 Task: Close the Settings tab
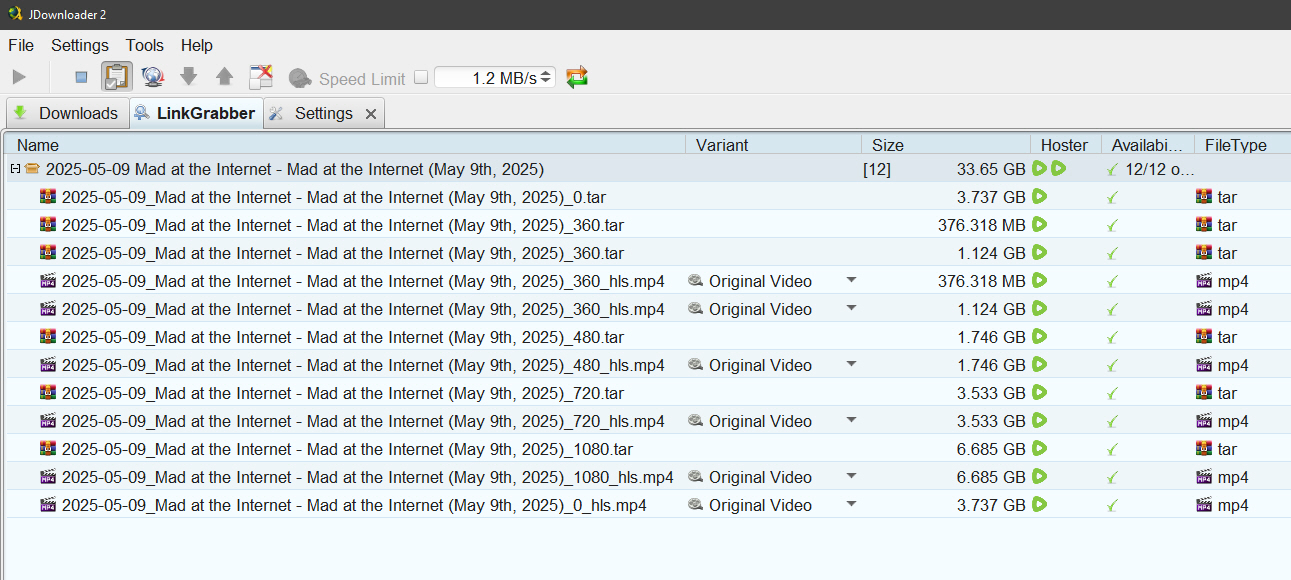coord(371,114)
